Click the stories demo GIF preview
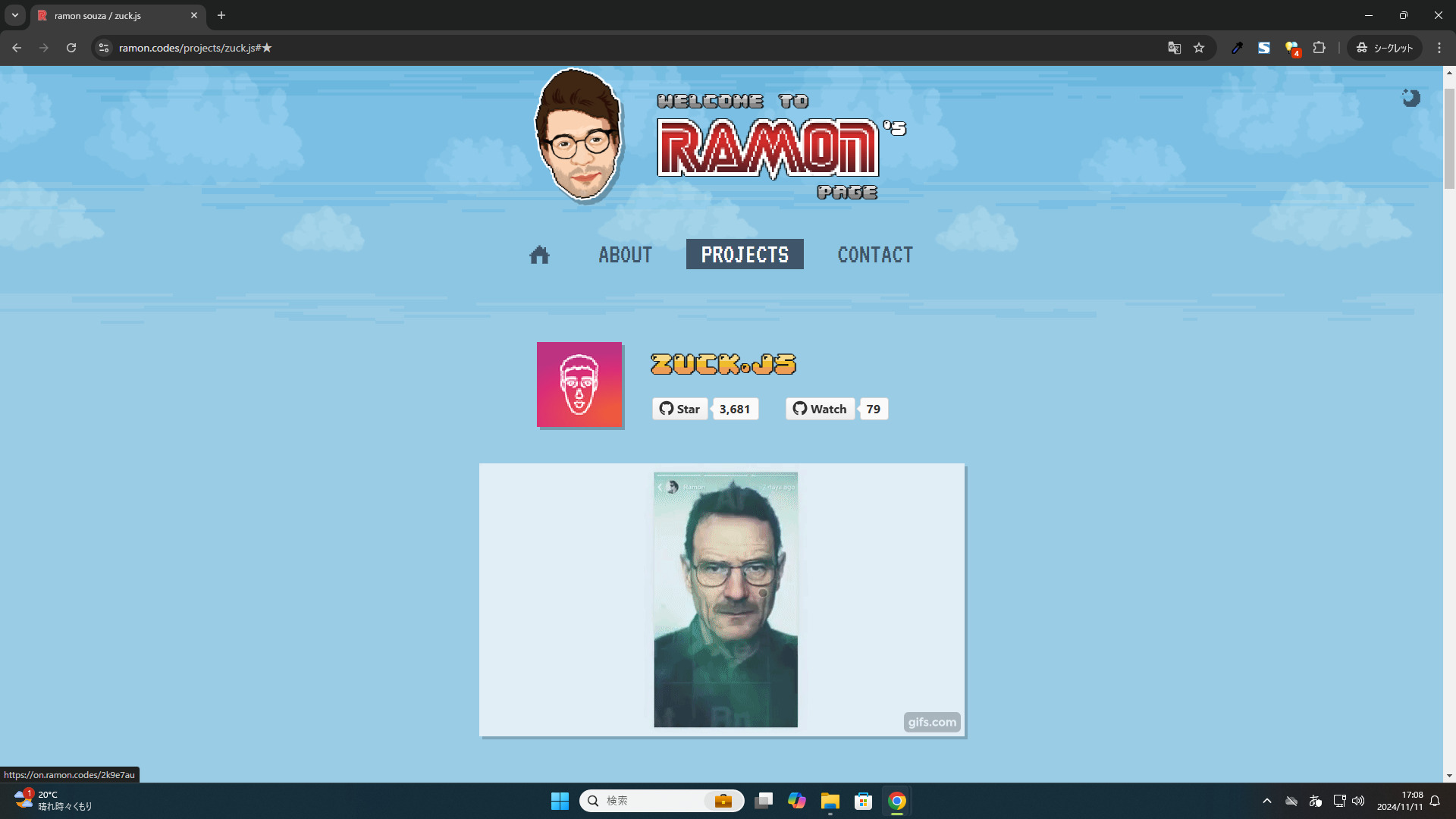 pyautogui.click(x=725, y=599)
